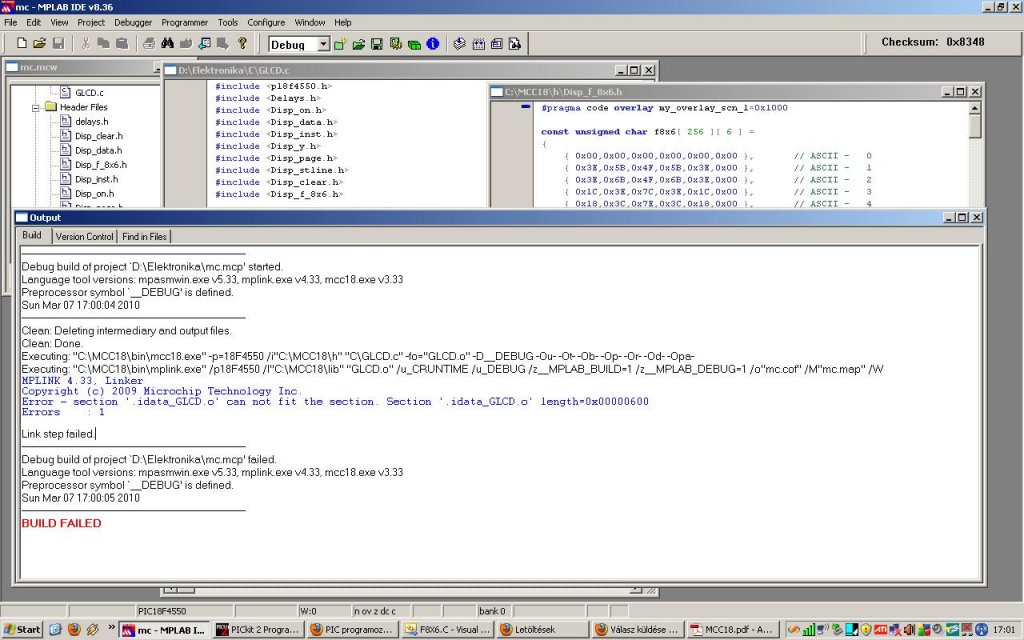Switch to F8X6.C Visual taskbar window
This screenshot has height=640, width=1024.
tap(447, 630)
